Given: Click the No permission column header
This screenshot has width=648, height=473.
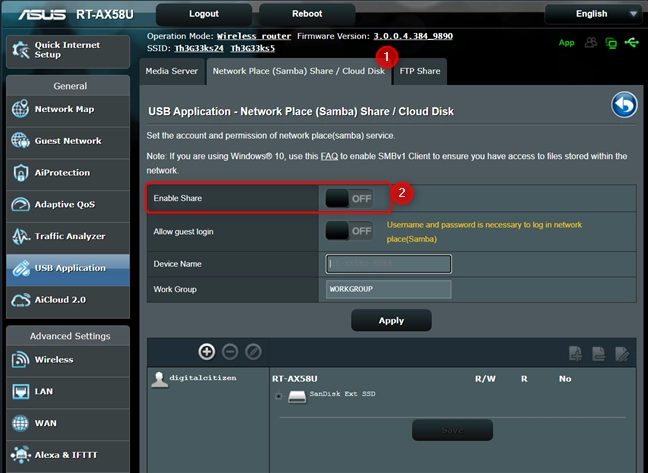Looking at the screenshot, I should tap(565, 379).
